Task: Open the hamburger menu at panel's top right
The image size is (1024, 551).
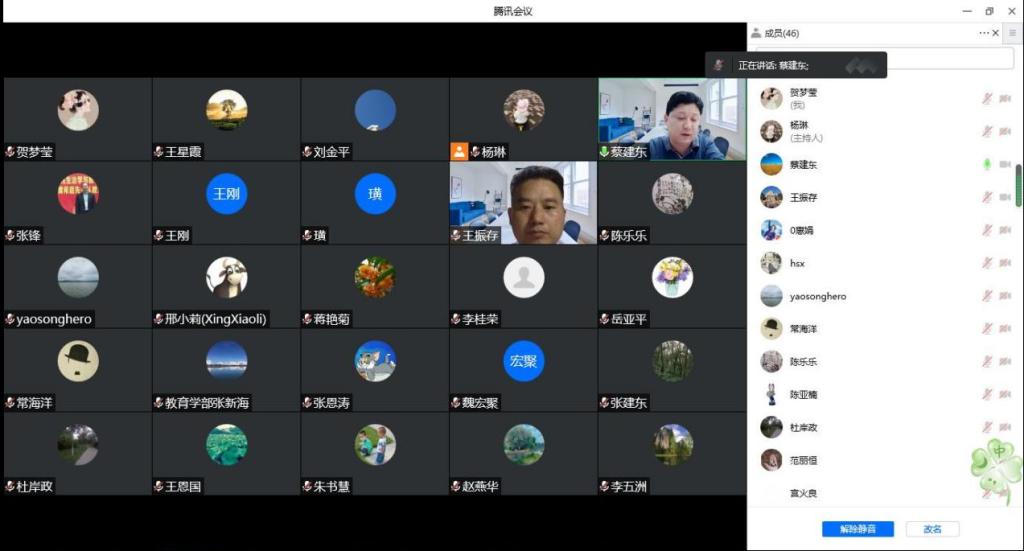Action: (x=1013, y=33)
